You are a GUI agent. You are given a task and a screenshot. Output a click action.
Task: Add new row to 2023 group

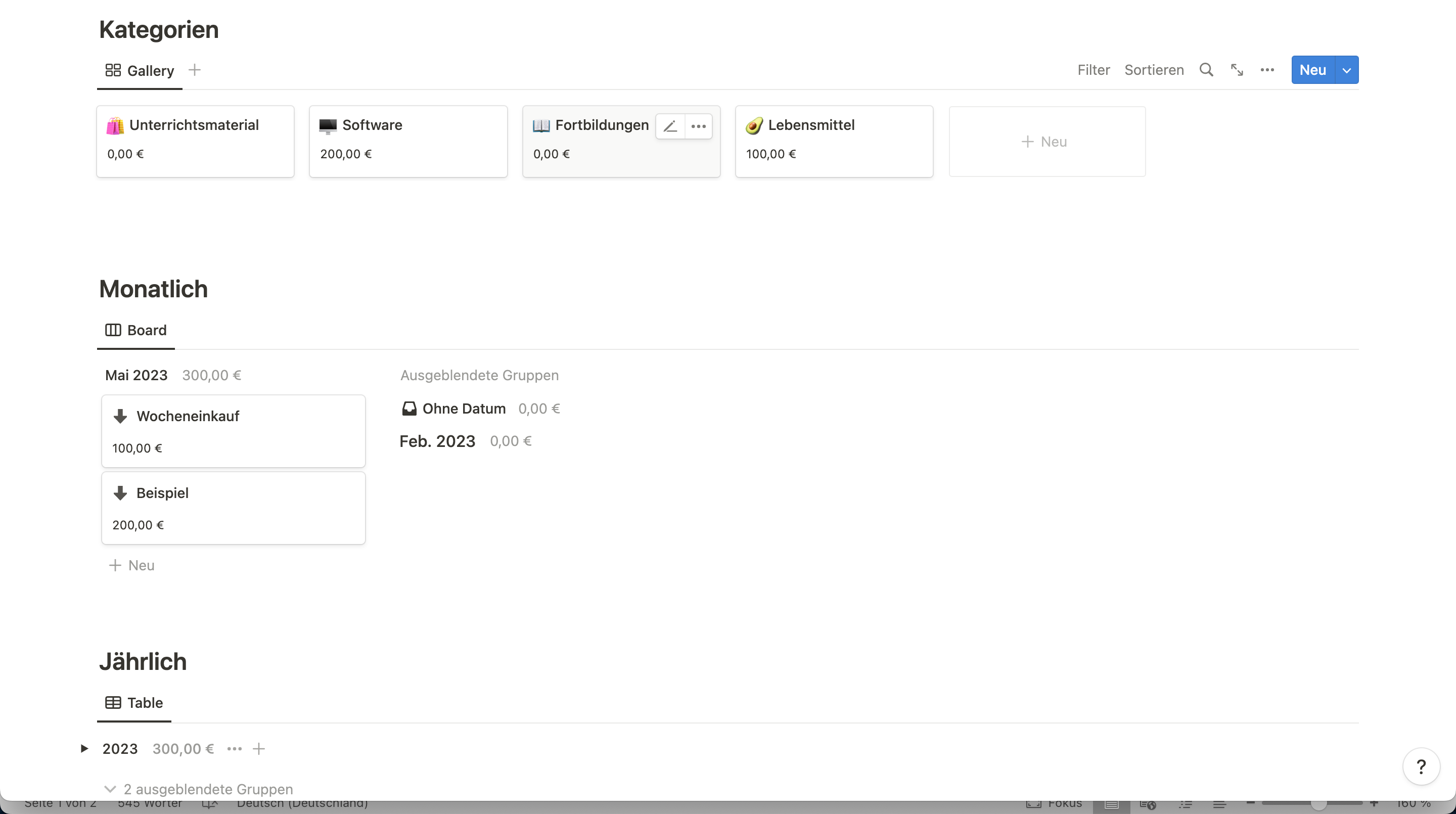(259, 748)
